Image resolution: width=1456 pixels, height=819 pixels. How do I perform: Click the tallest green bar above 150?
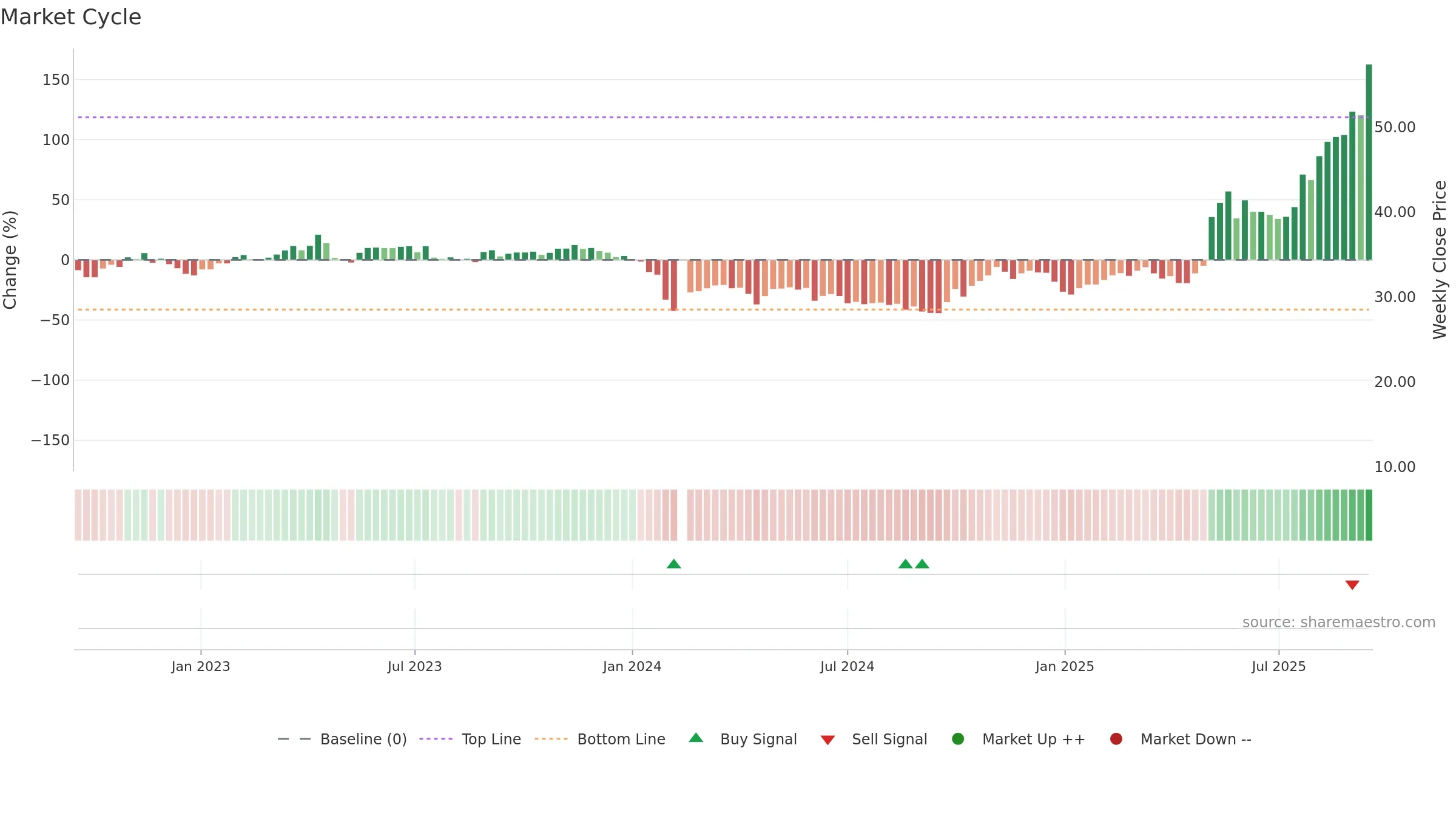click(1369, 162)
